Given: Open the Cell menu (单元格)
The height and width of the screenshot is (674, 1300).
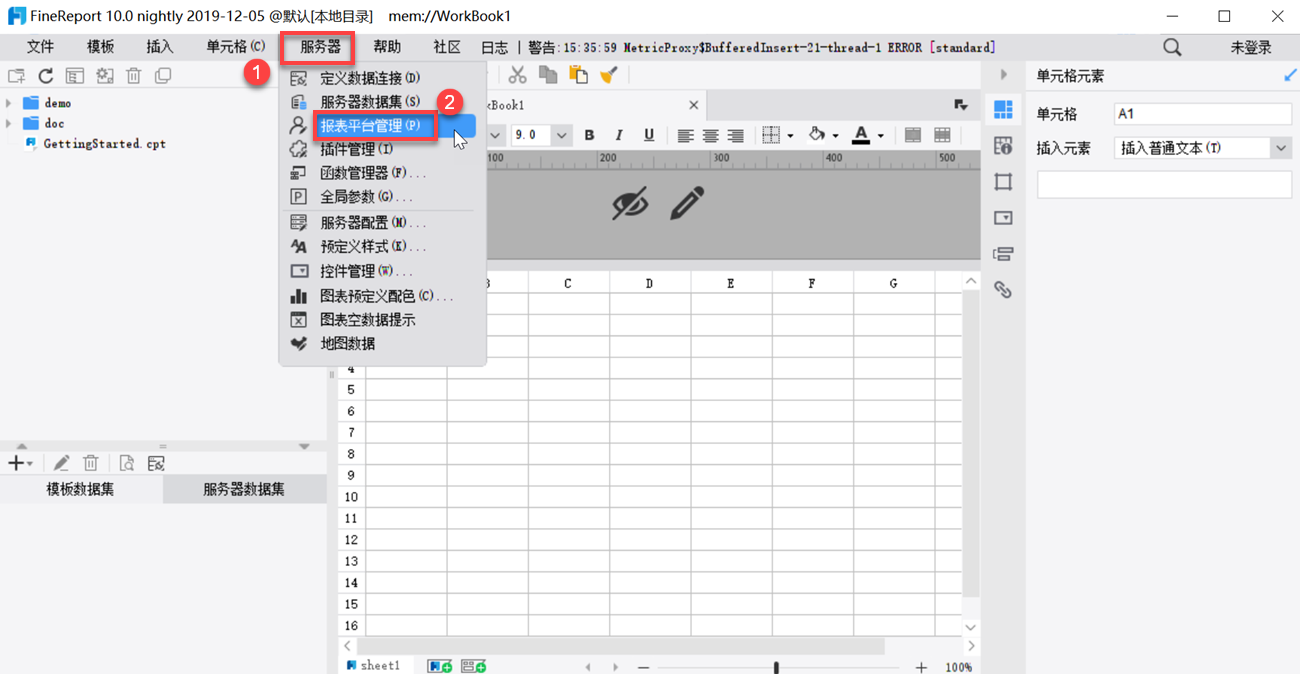Looking at the screenshot, I should coord(236,47).
